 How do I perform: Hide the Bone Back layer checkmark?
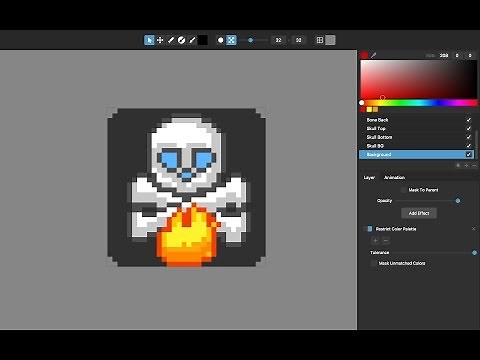pyautogui.click(x=469, y=120)
